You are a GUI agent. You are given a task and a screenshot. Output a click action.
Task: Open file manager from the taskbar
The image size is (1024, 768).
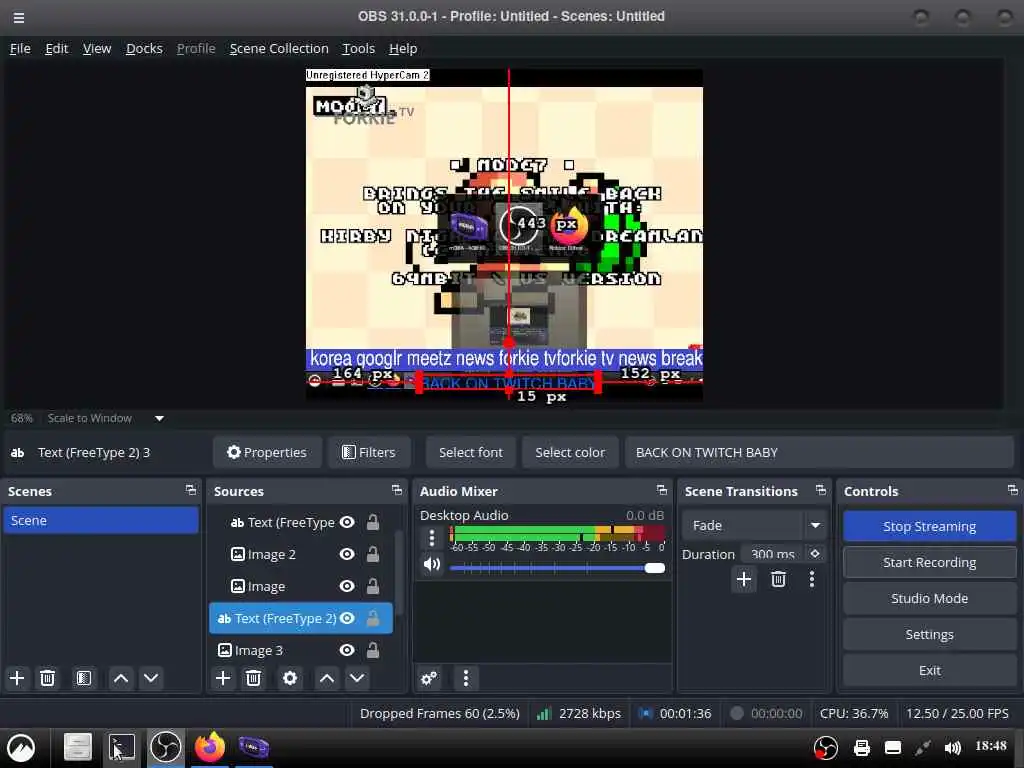pos(78,747)
